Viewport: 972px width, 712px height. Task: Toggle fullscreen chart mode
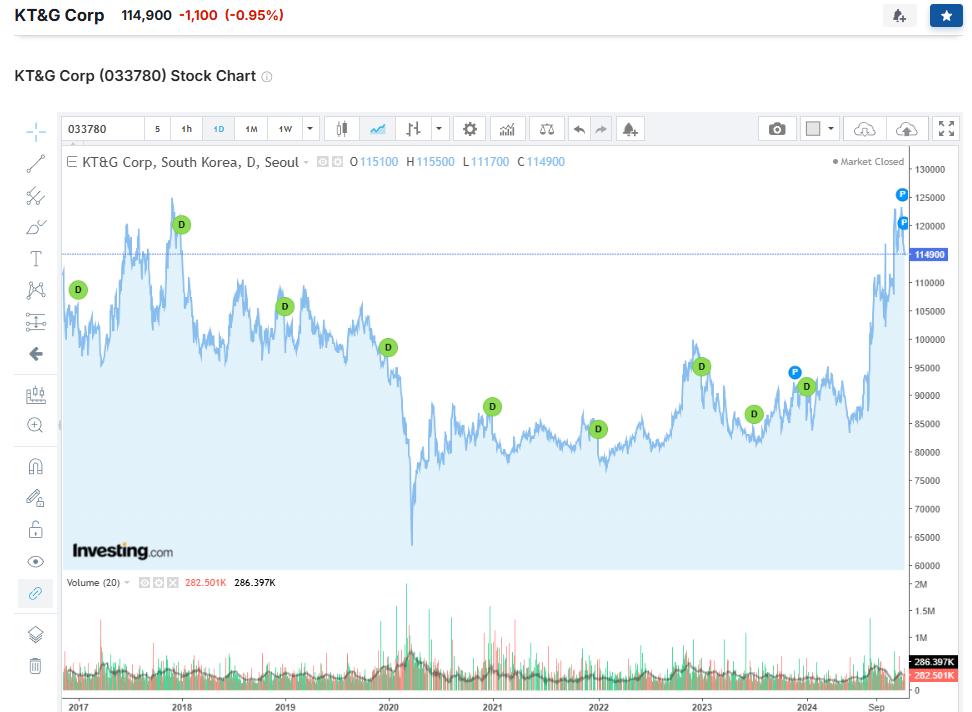point(946,129)
